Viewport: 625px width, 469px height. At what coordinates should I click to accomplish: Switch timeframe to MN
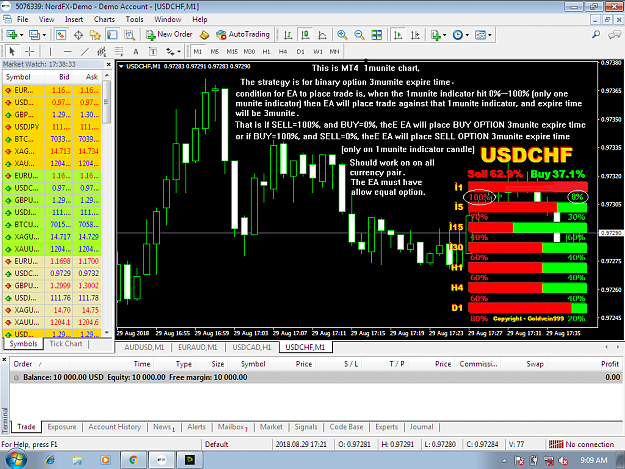click(334, 51)
